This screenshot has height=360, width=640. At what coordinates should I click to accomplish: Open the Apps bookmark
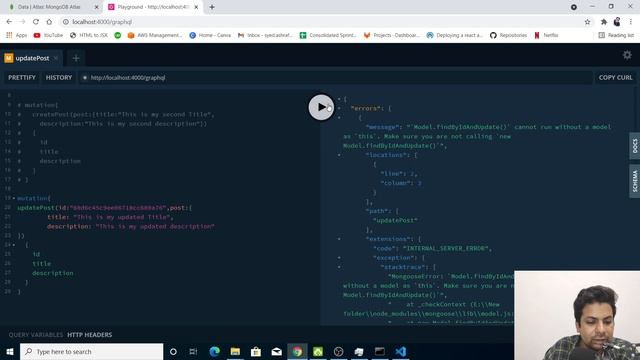[17, 35]
